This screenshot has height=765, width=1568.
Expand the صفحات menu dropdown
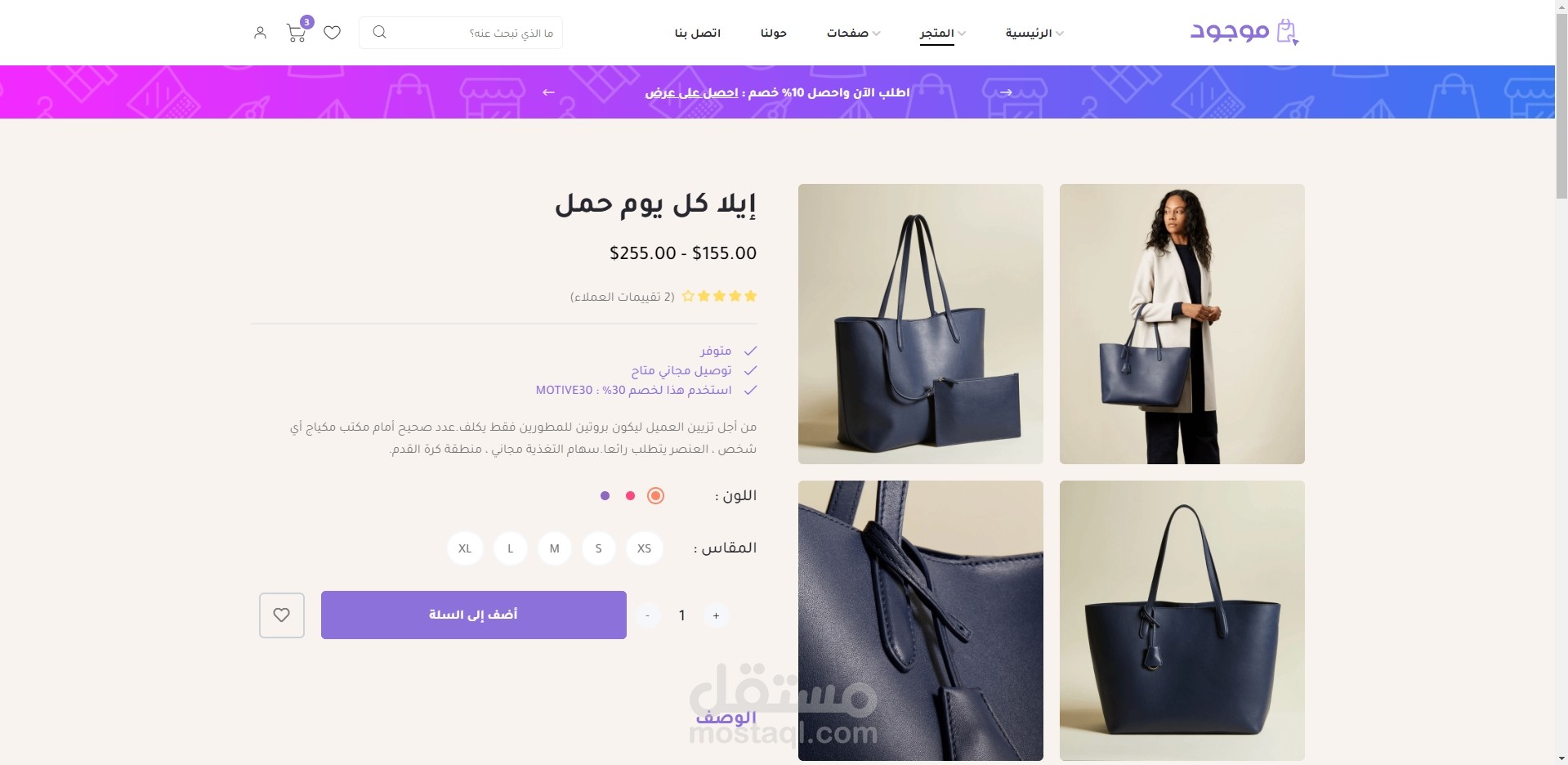pyautogui.click(x=853, y=34)
